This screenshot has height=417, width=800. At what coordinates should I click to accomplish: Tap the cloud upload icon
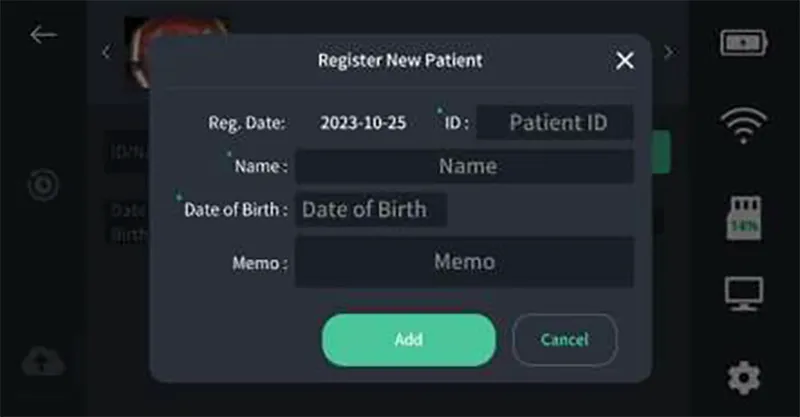click(x=43, y=360)
